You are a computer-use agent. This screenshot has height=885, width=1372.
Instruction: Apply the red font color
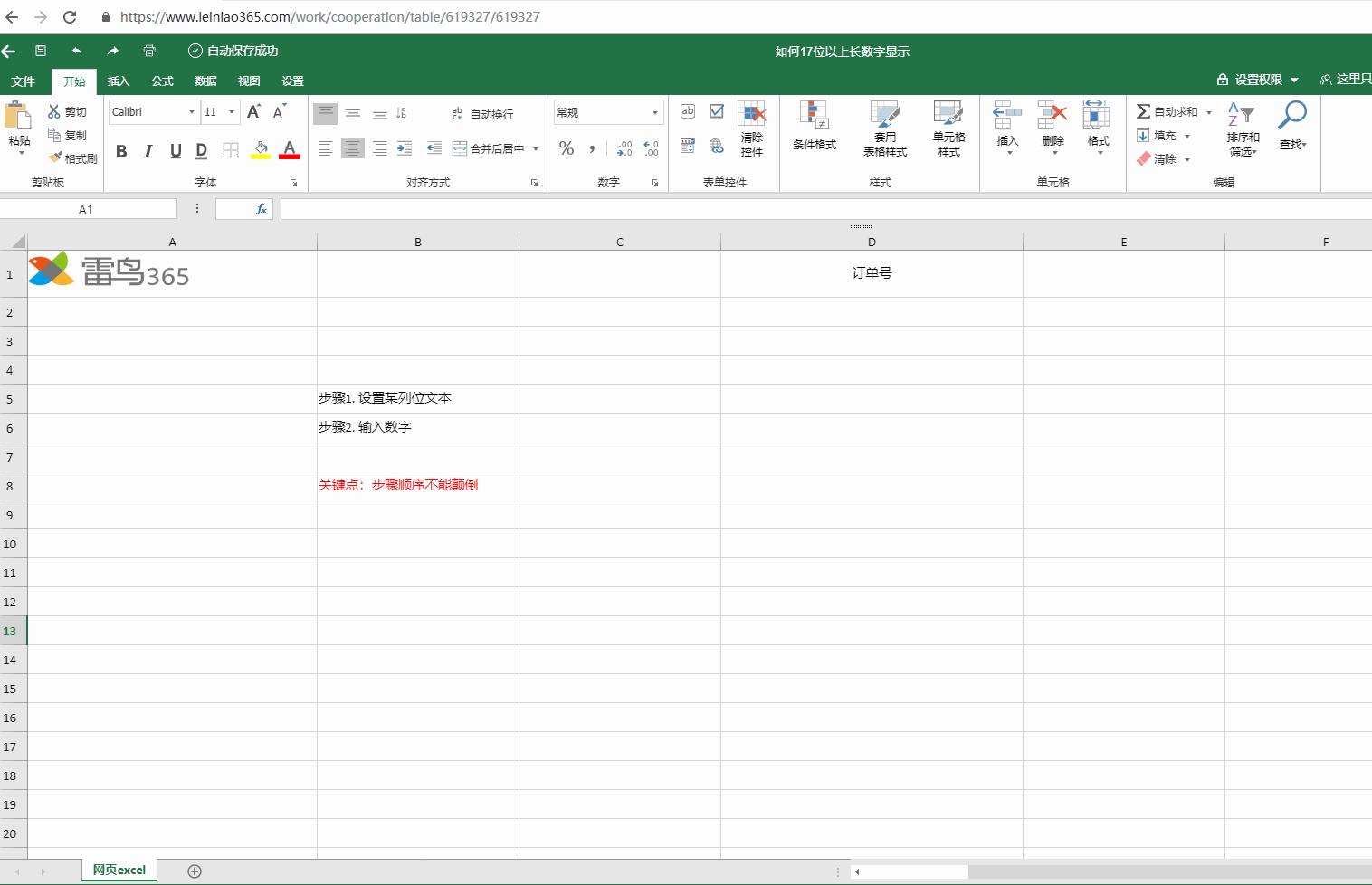(x=290, y=150)
